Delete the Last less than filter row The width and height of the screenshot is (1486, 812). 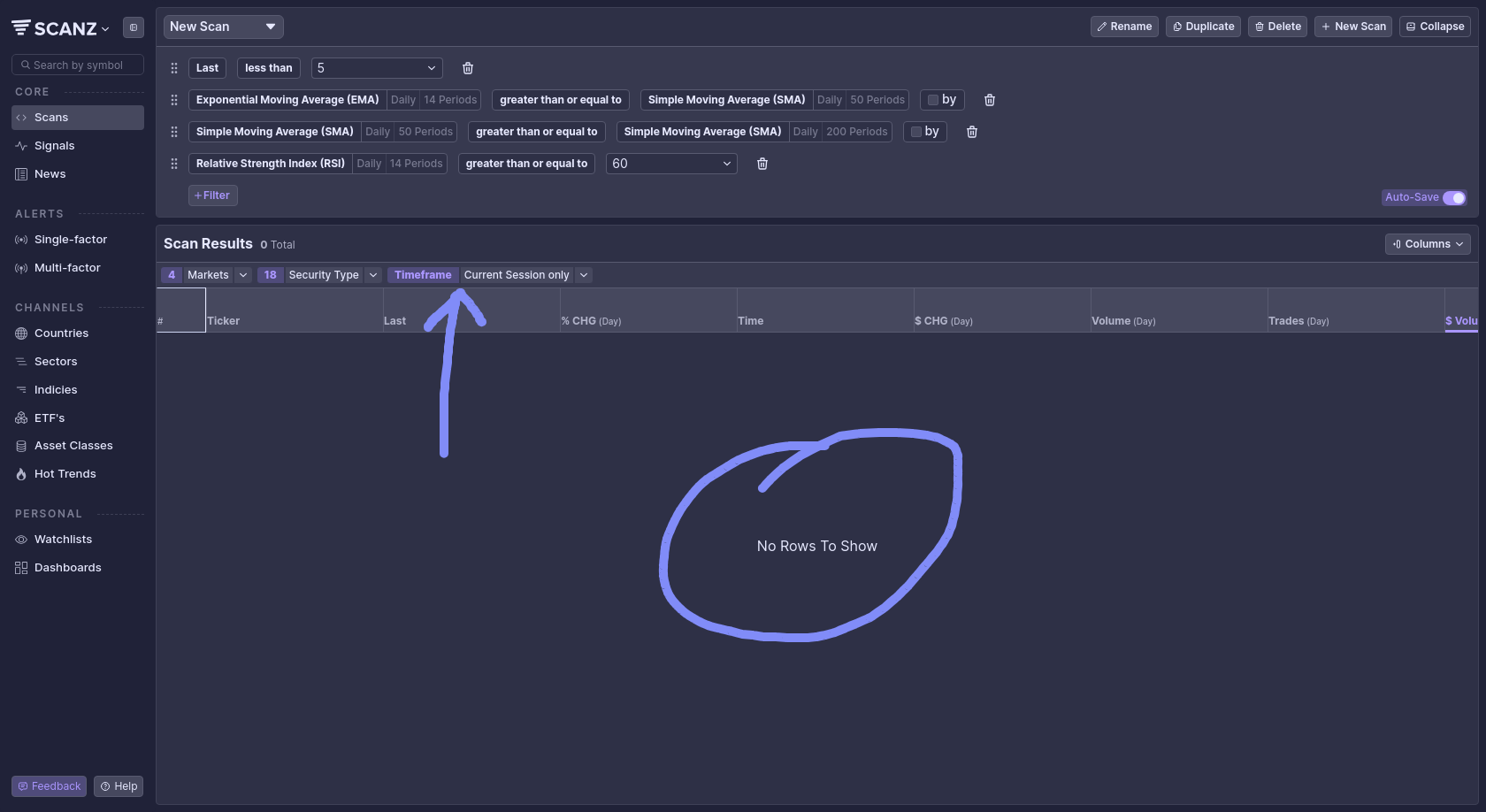point(468,68)
